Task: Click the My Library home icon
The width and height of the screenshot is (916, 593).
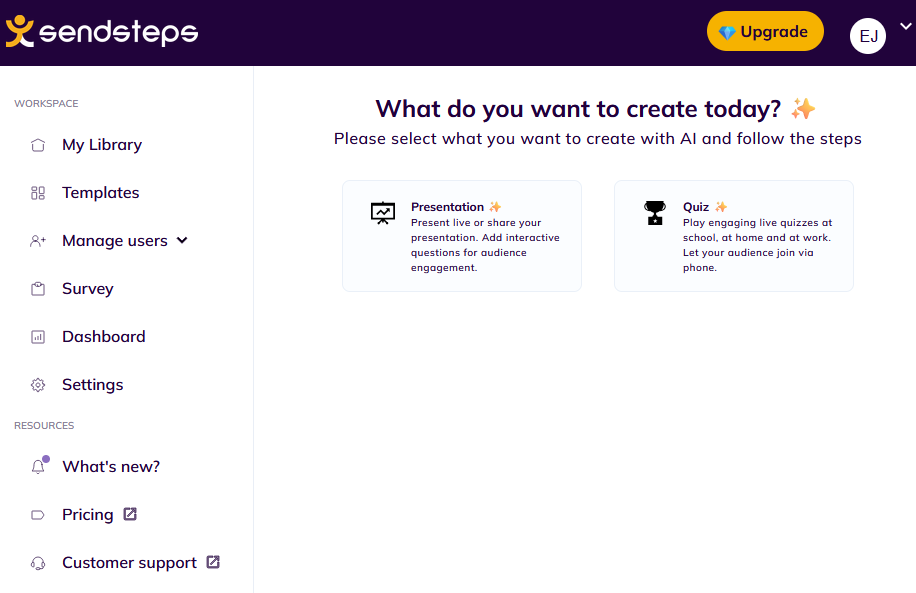Action: point(38,145)
